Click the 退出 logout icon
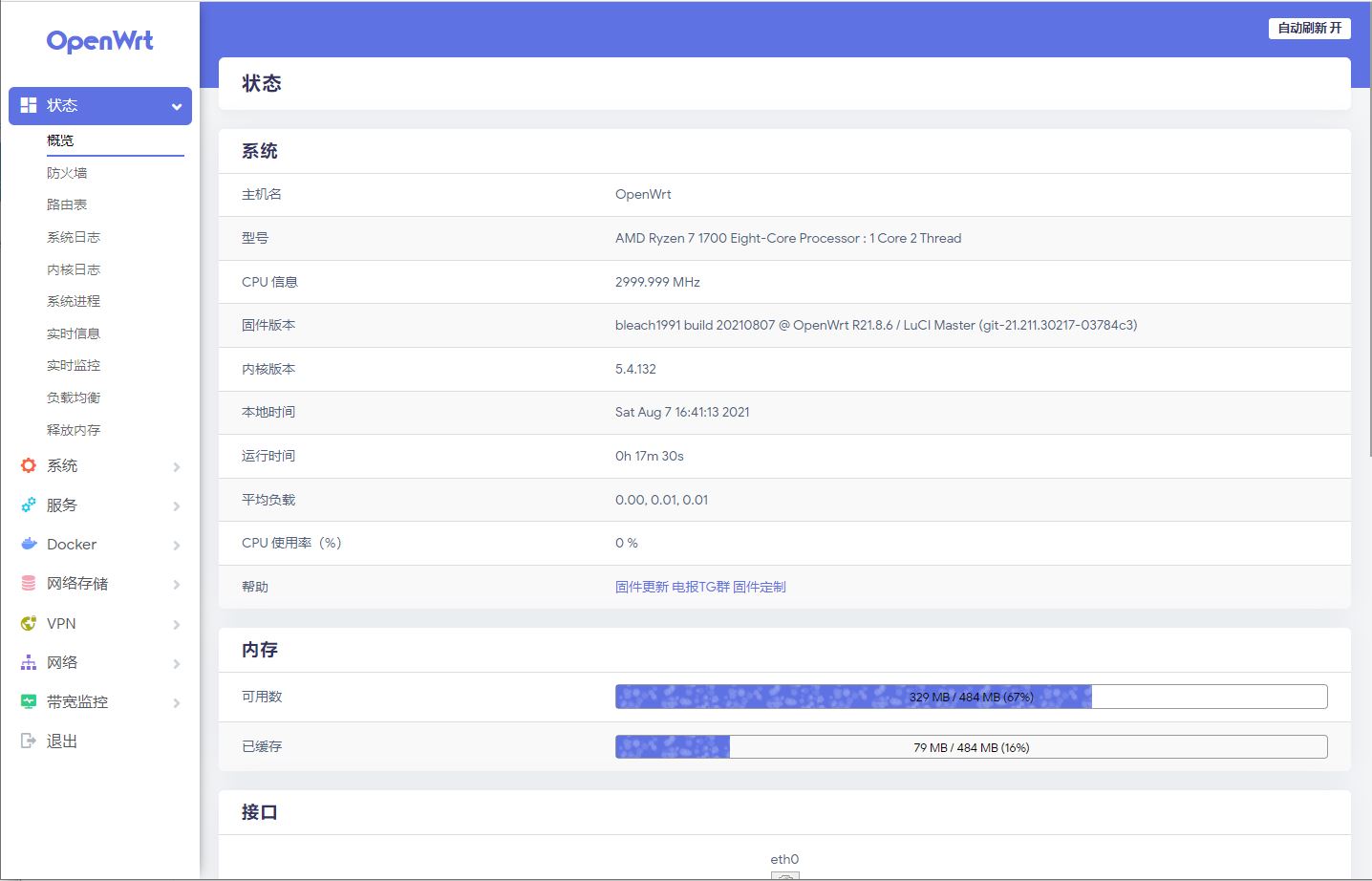1372x881 pixels. click(x=29, y=741)
